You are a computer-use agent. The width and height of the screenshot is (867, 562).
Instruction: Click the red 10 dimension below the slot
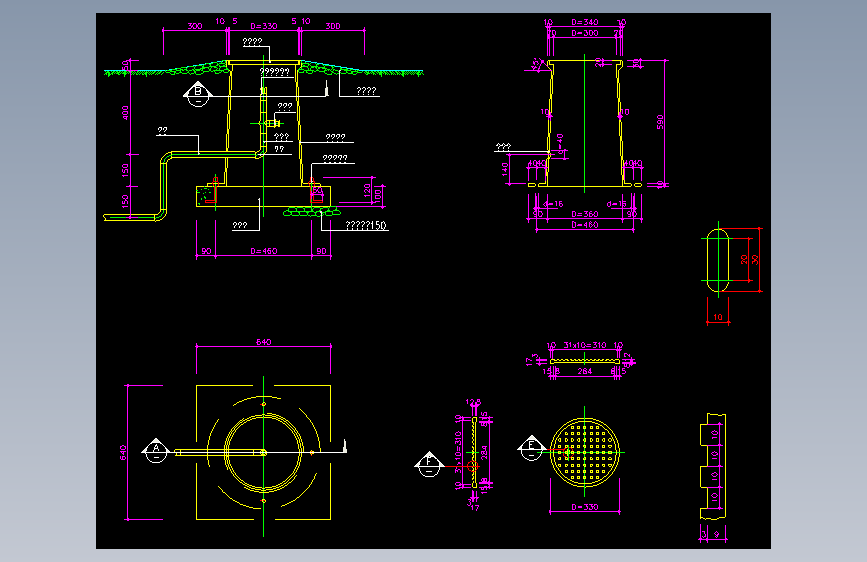click(718, 317)
